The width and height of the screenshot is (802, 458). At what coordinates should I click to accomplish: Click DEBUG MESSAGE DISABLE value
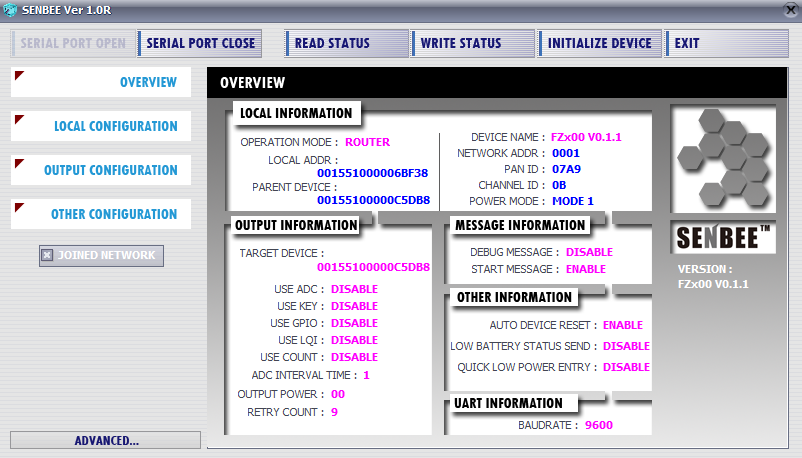(x=589, y=252)
